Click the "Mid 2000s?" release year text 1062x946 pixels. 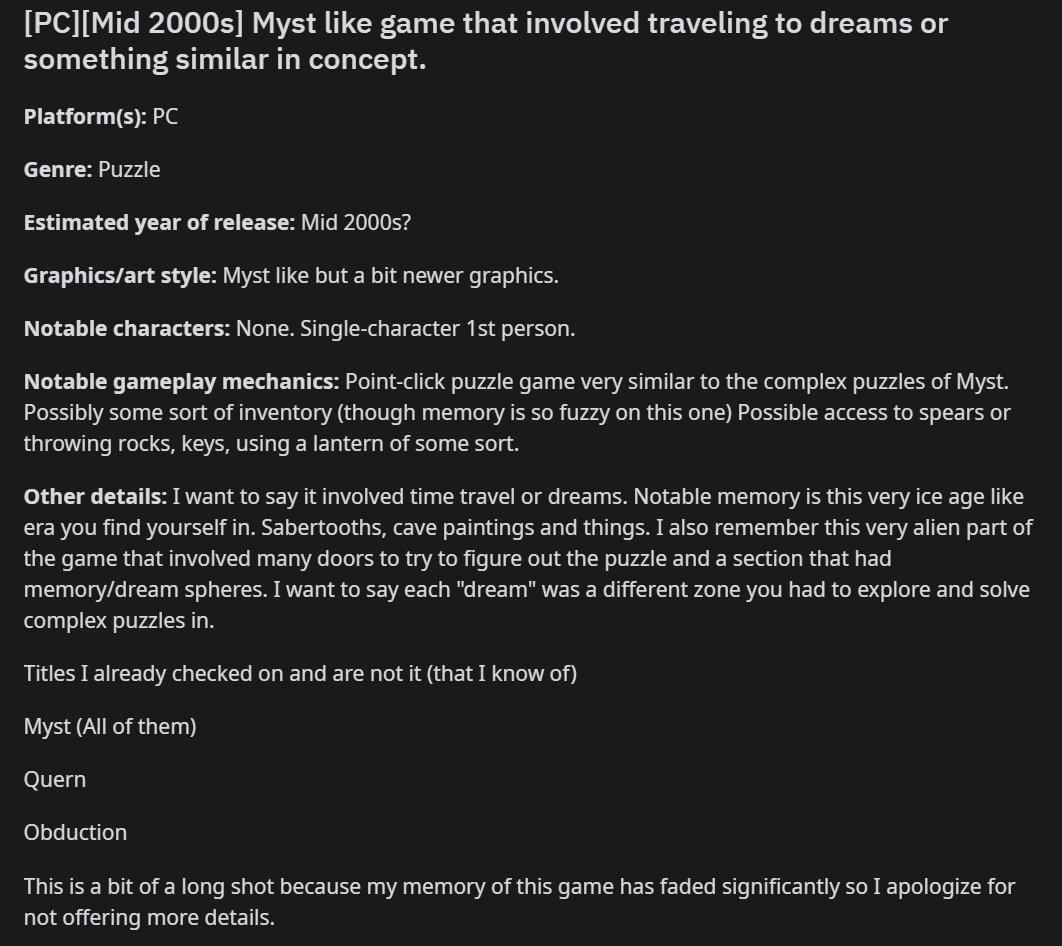(356, 222)
